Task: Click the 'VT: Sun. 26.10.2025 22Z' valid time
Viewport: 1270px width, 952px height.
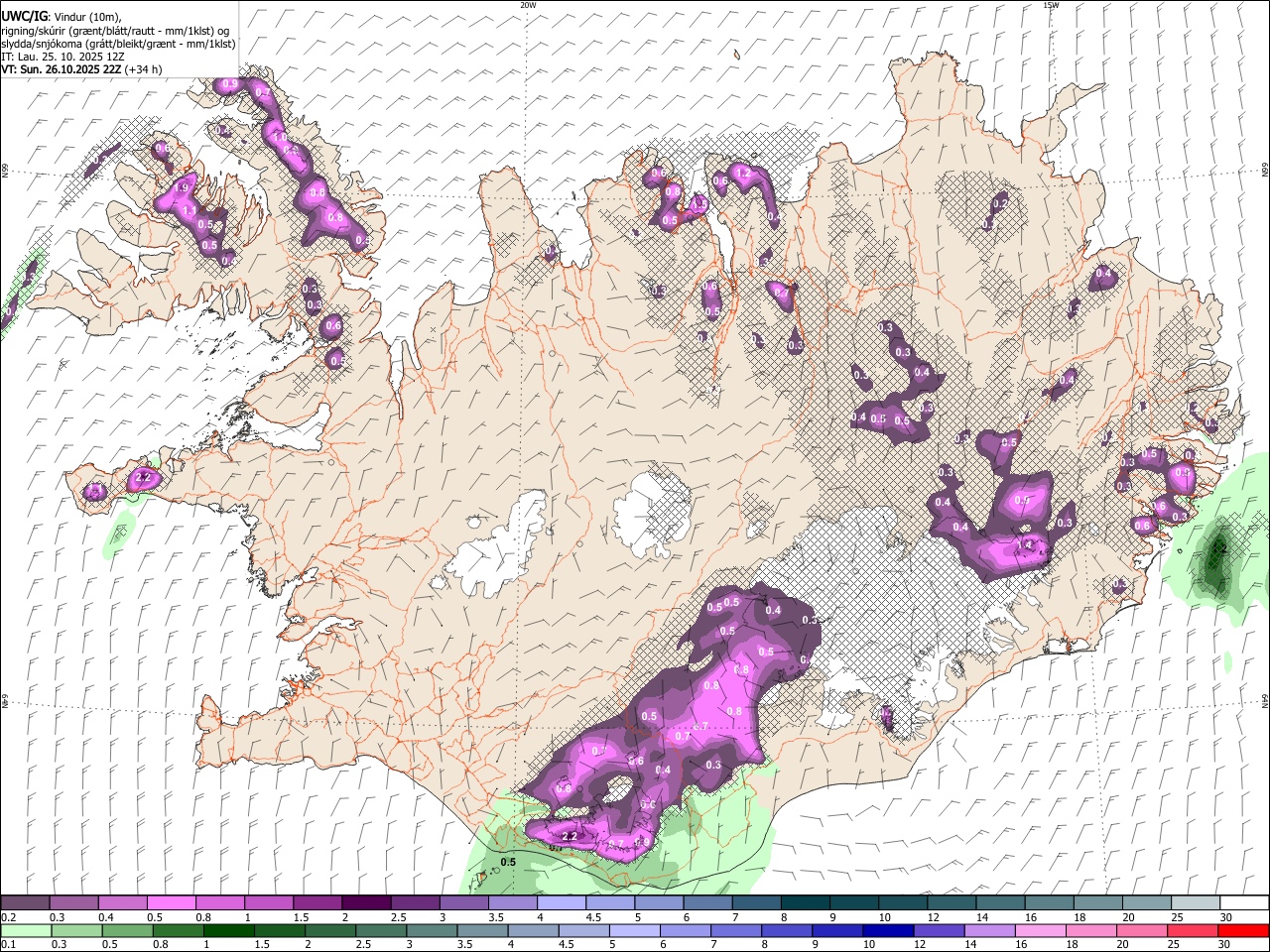Action: tap(62, 69)
